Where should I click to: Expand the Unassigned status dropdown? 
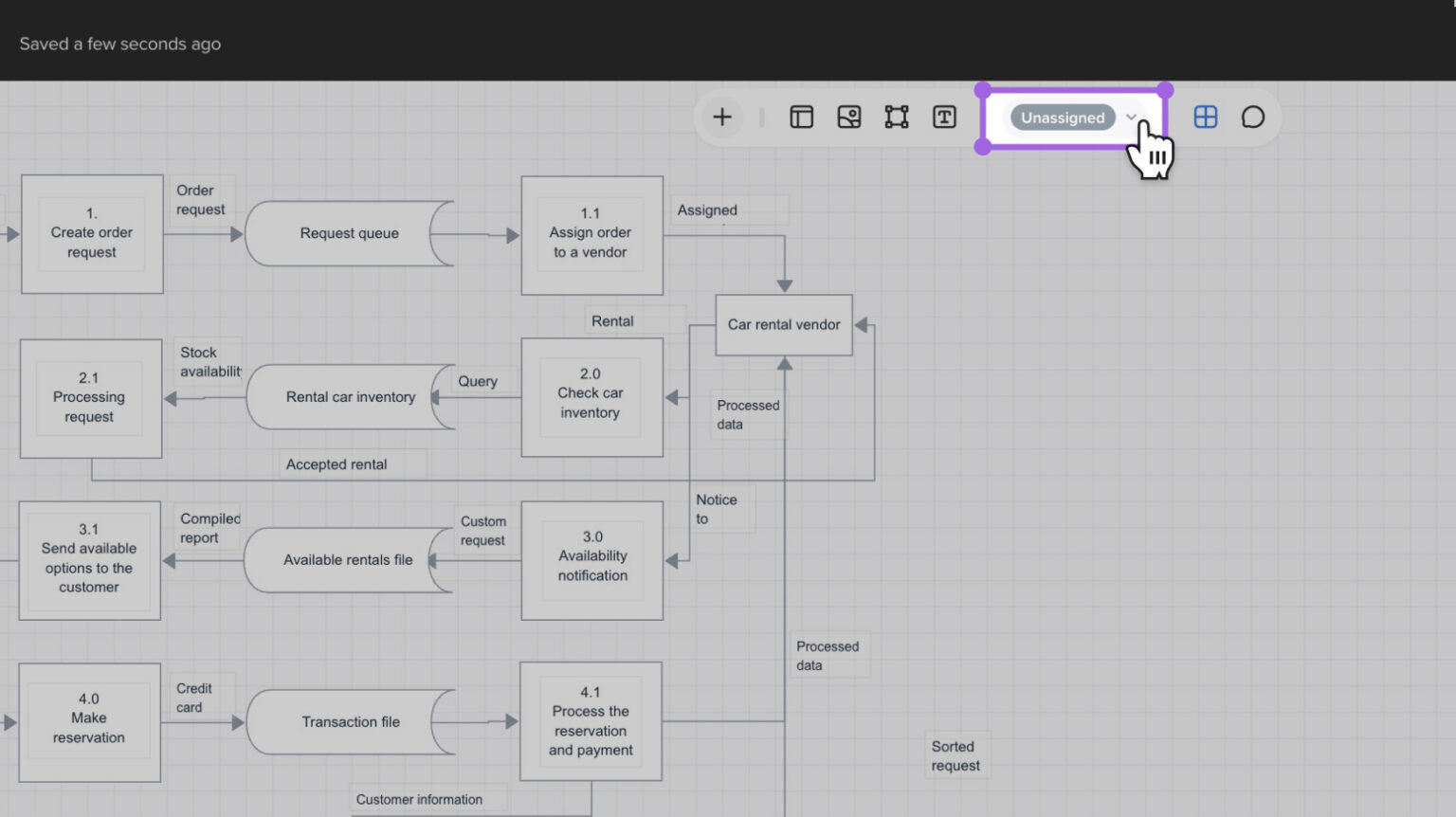[1131, 118]
